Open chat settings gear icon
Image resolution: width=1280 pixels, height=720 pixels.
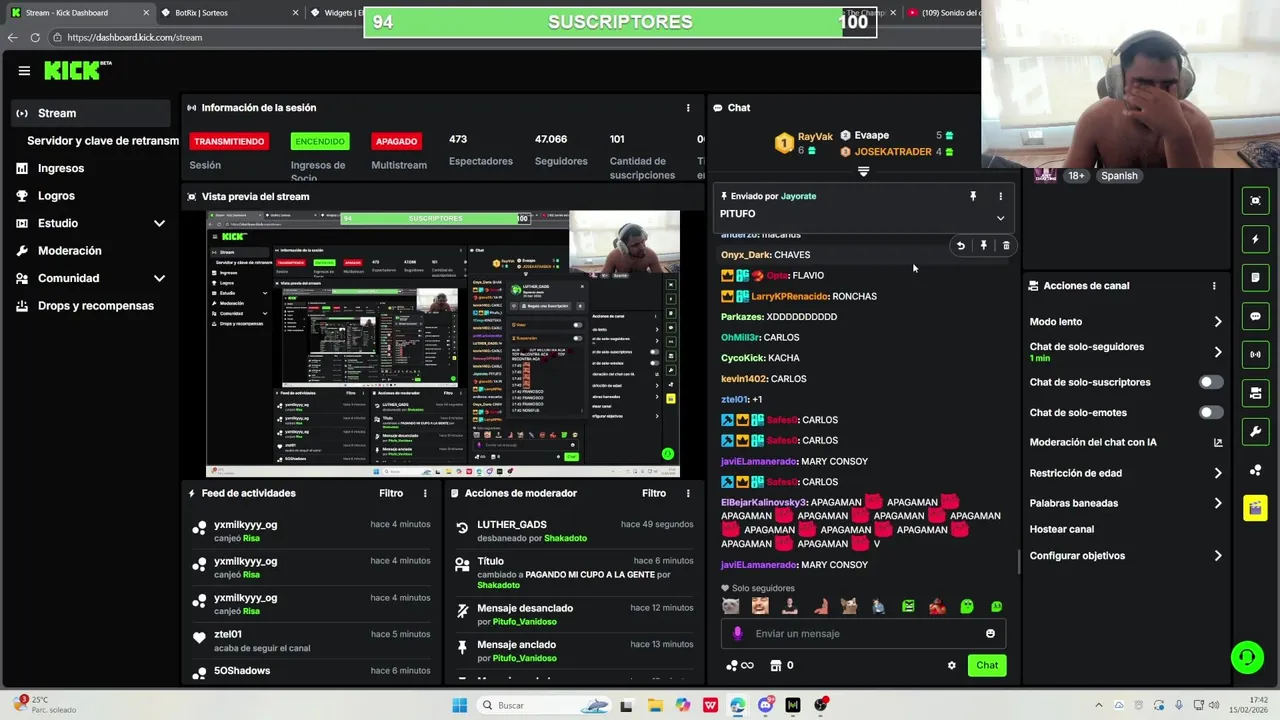click(x=951, y=665)
